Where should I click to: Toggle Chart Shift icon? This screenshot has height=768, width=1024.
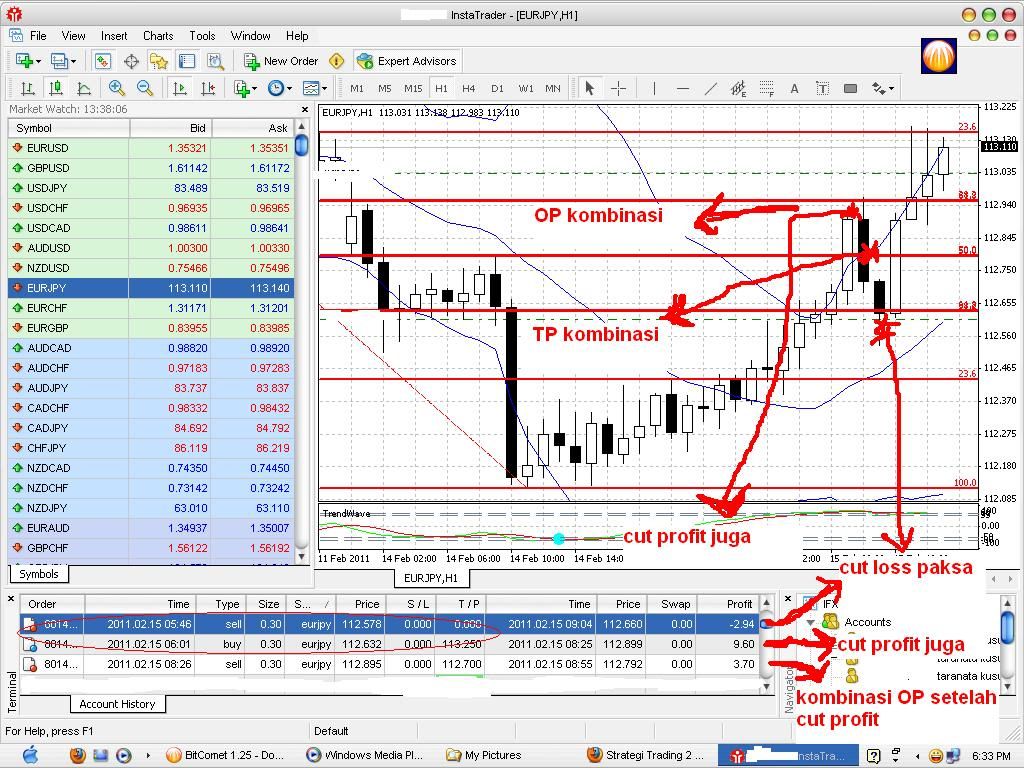pyautogui.click(x=208, y=88)
